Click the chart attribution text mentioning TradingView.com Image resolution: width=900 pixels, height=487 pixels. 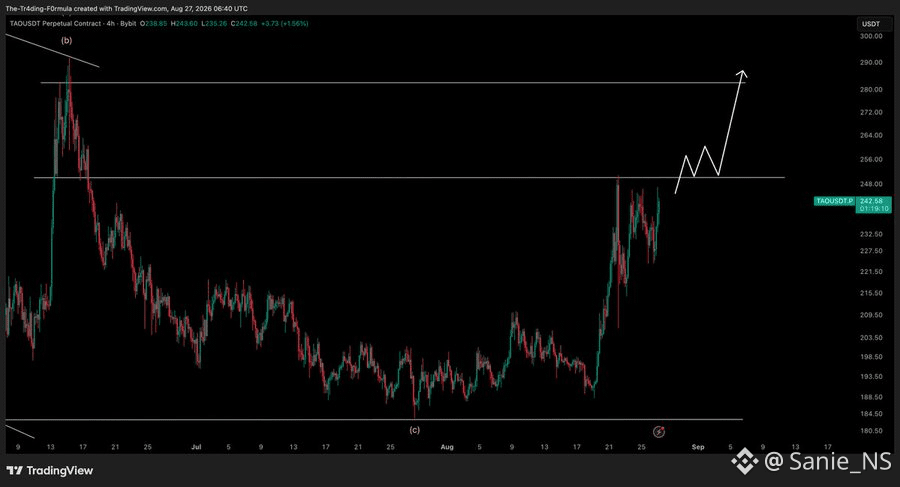click(x=127, y=9)
